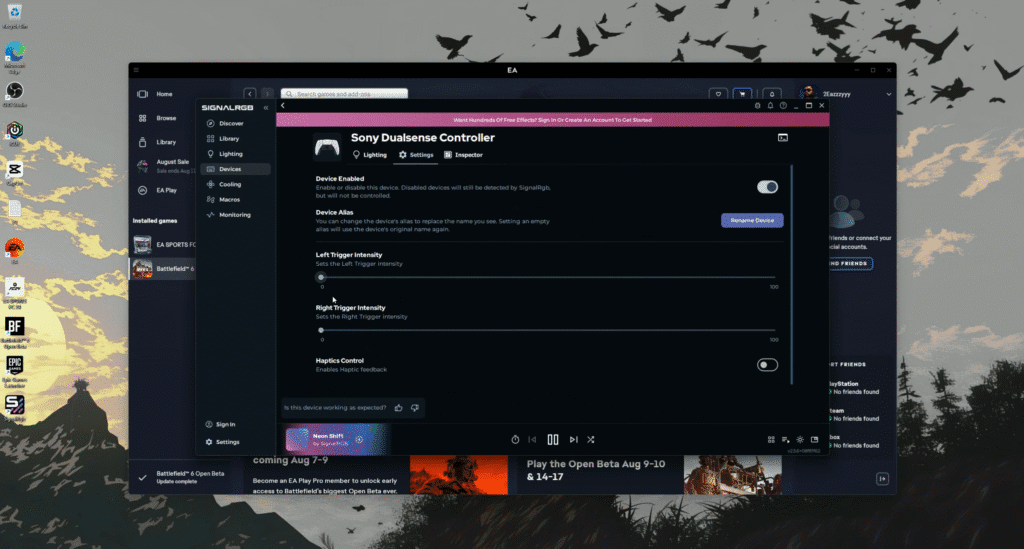1024x549 pixels.
Task: Click Rename Device button
Action: coord(752,221)
